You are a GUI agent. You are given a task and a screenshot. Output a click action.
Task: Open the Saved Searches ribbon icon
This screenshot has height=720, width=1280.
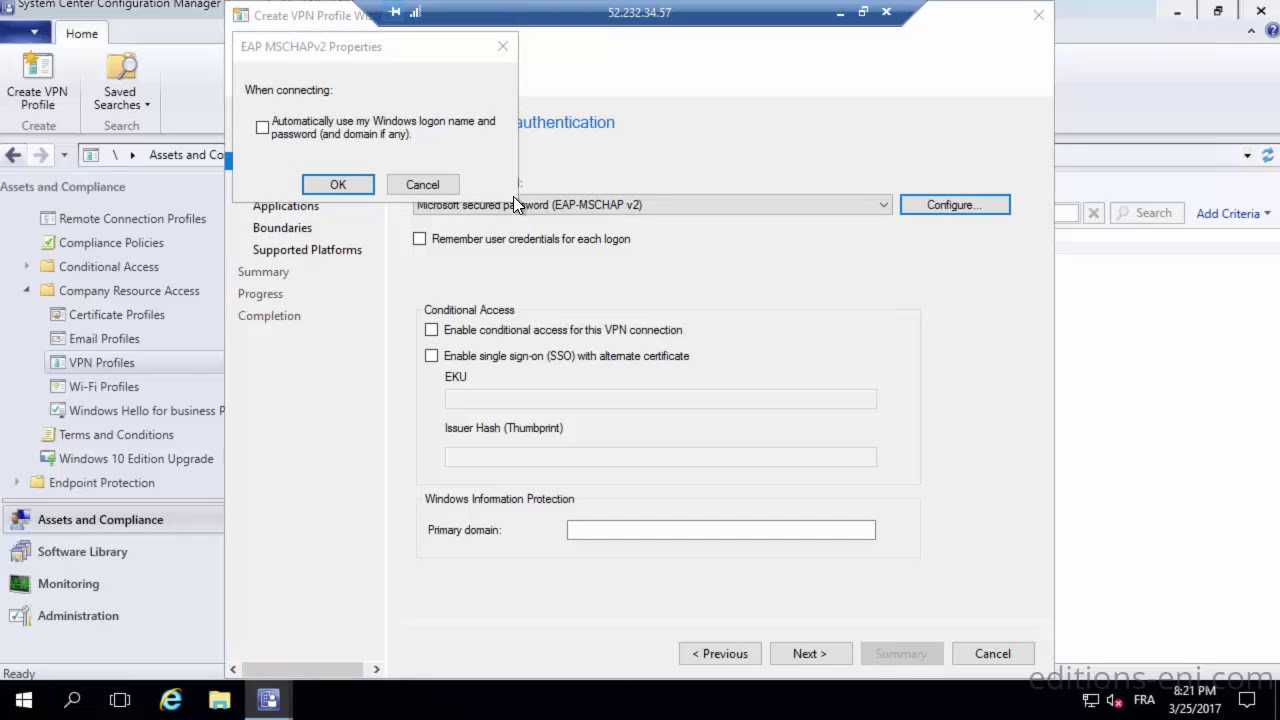pyautogui.click(x=121, y=67)
